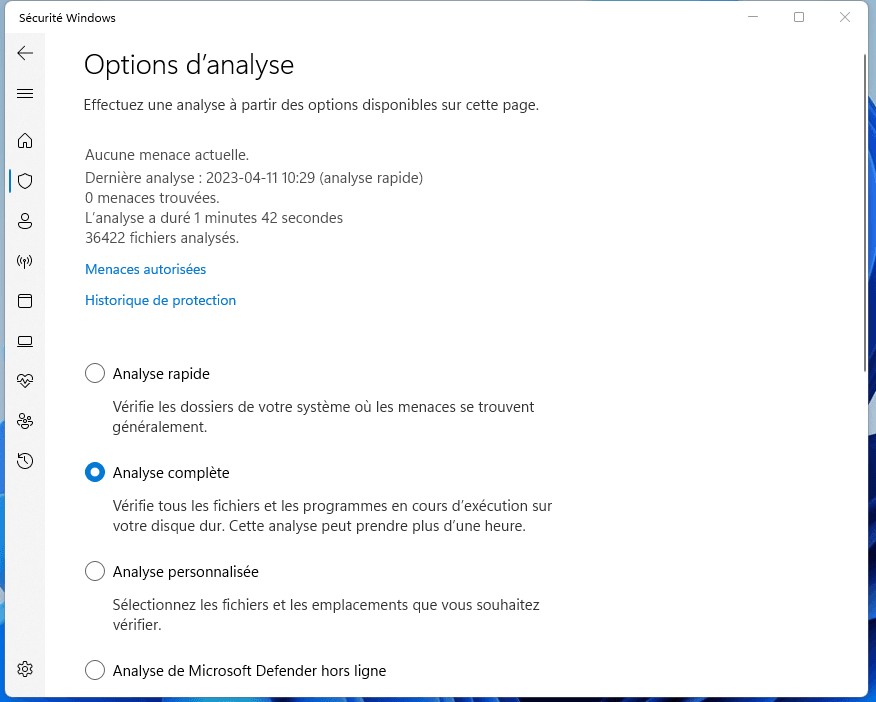
Task: Open the hamburger navigation menu
Action: click(25, 94)
